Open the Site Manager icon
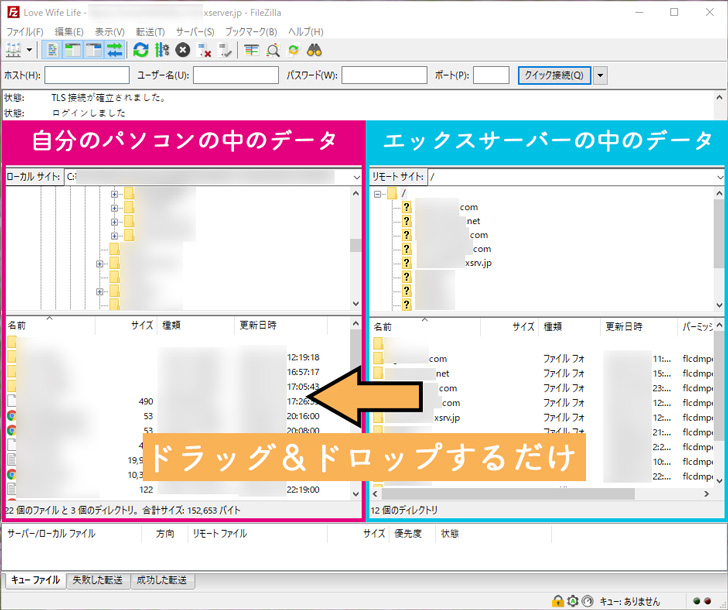This screenshot has width=728, height=610. [14, 49]
